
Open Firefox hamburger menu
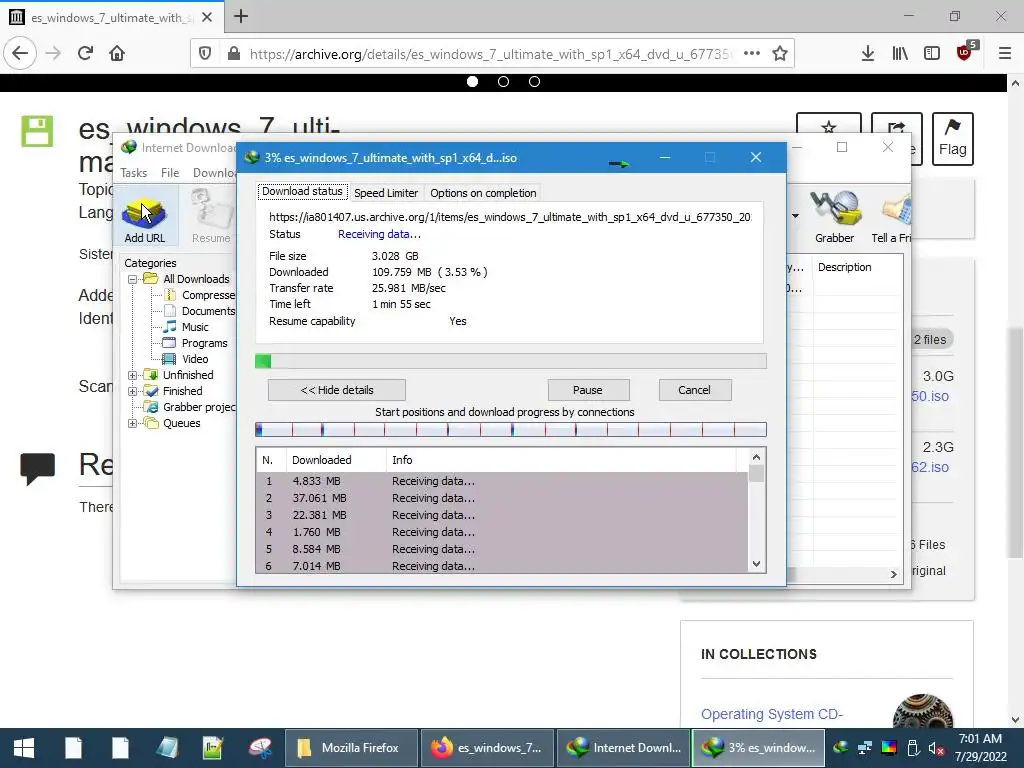click(x=1005, y=54)
